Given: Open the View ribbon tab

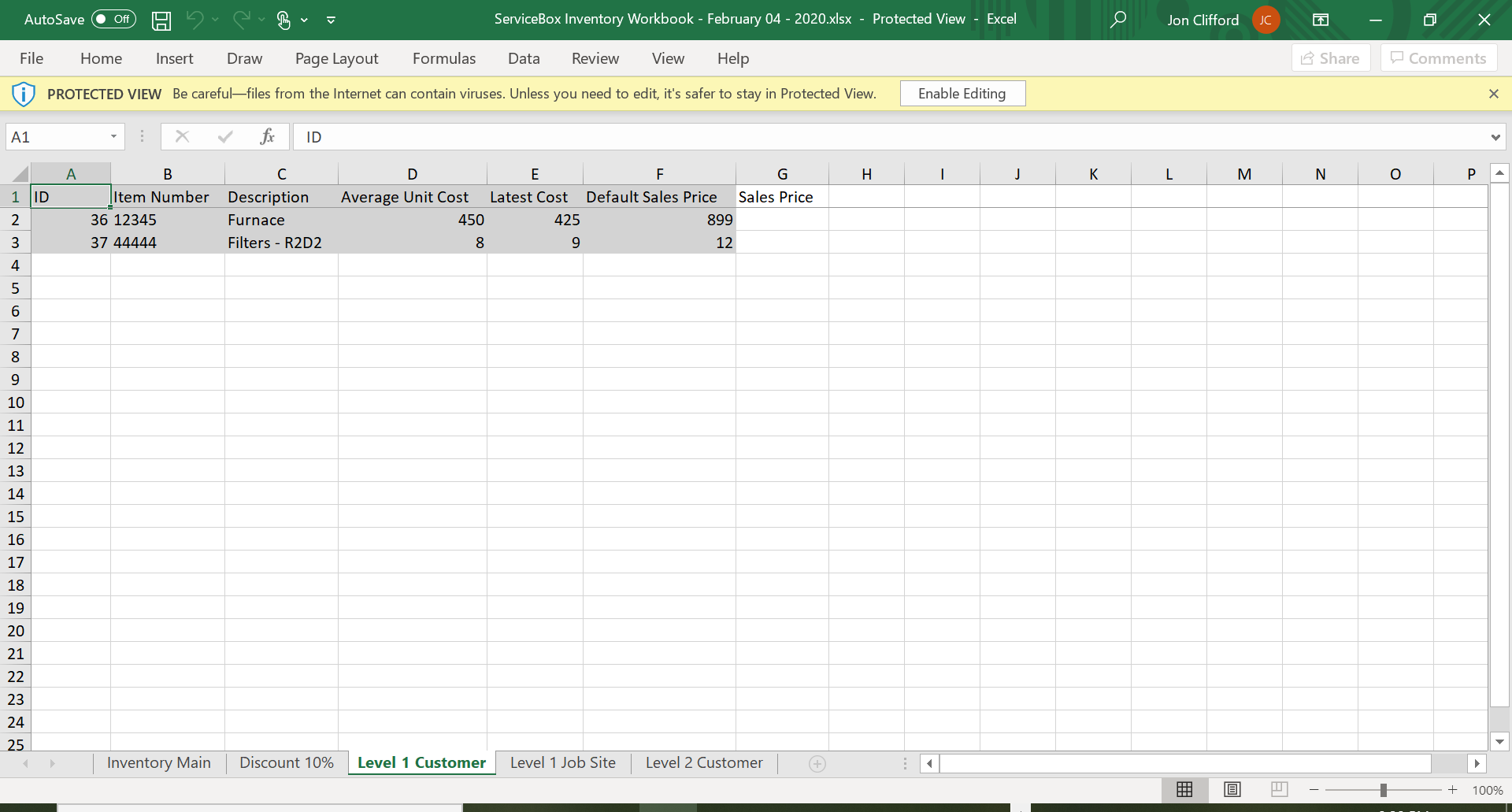Looking at the screenshot, I should click(668, 58).
